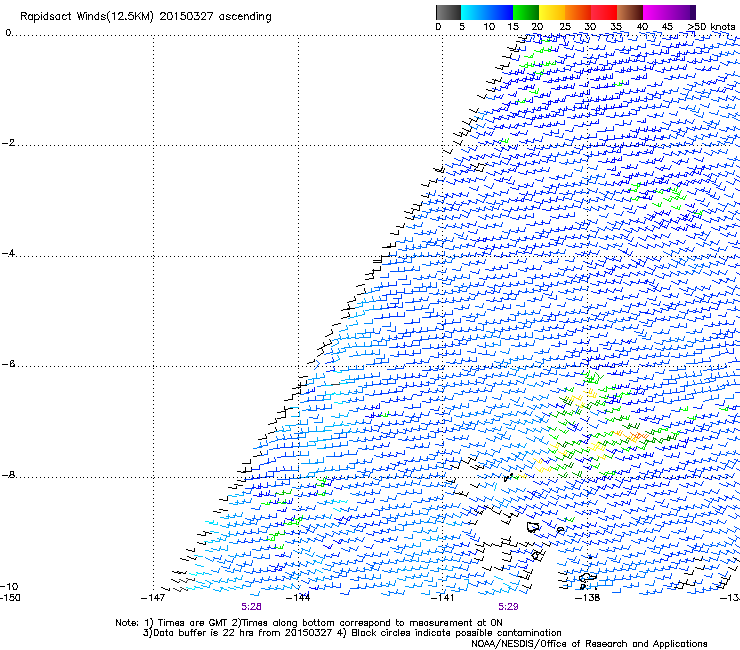Click the purple '5:28' time label
The width and height of the screenshot is (740, 650).
252,607
